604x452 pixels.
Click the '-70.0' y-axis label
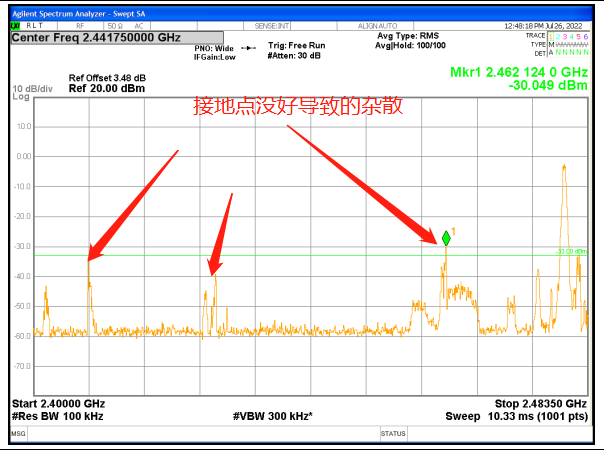(x=22, y=366)
